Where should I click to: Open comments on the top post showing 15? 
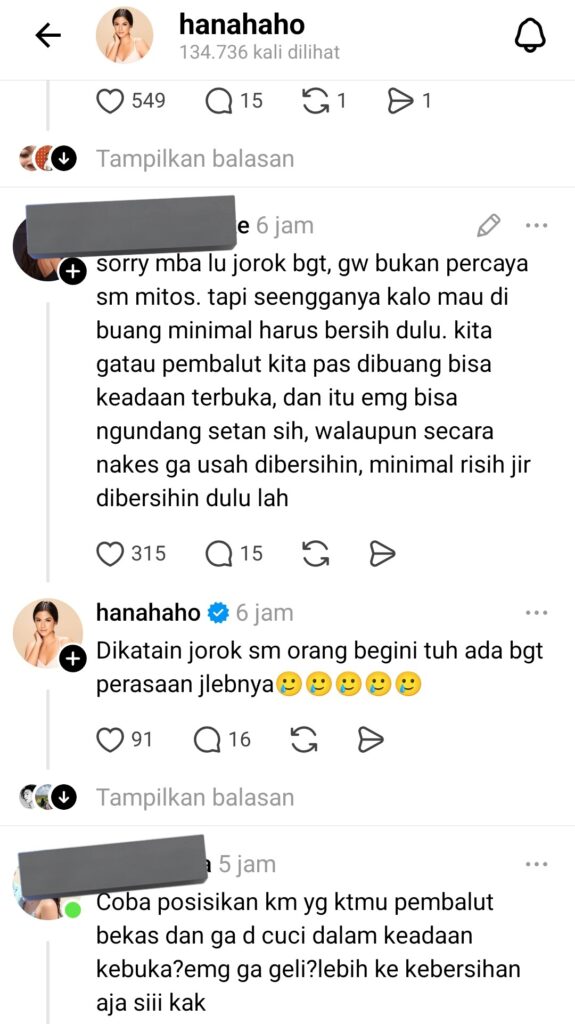219,101
